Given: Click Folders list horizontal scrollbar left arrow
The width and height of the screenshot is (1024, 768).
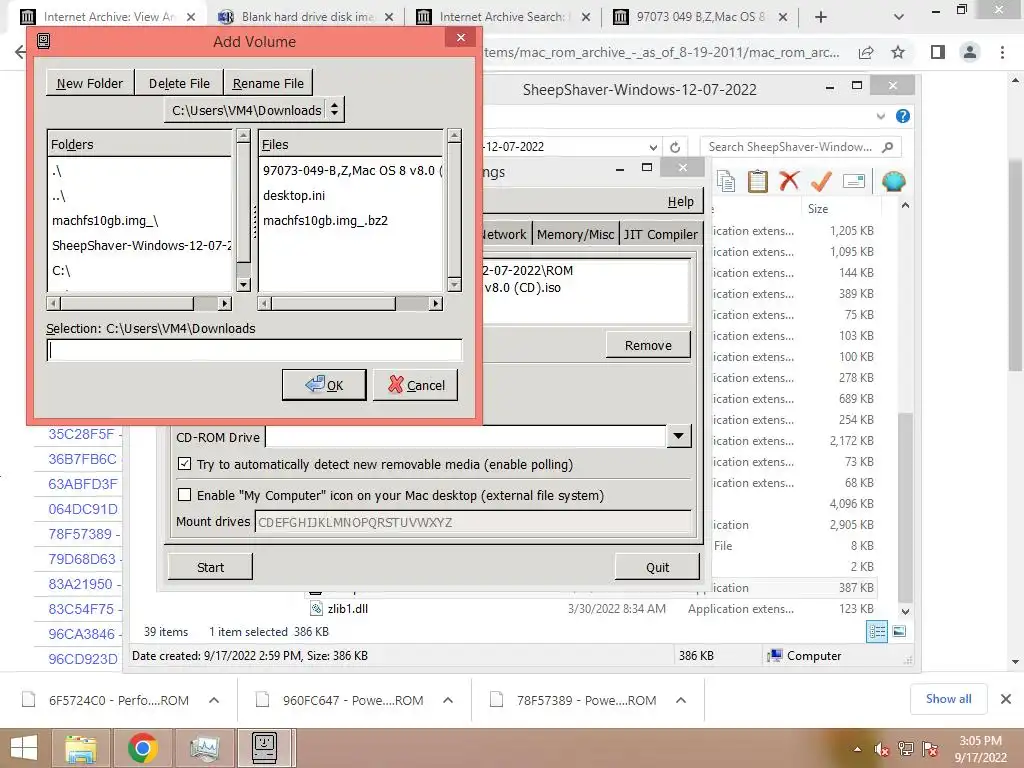Looking at the screenshot, I should 54,303.
